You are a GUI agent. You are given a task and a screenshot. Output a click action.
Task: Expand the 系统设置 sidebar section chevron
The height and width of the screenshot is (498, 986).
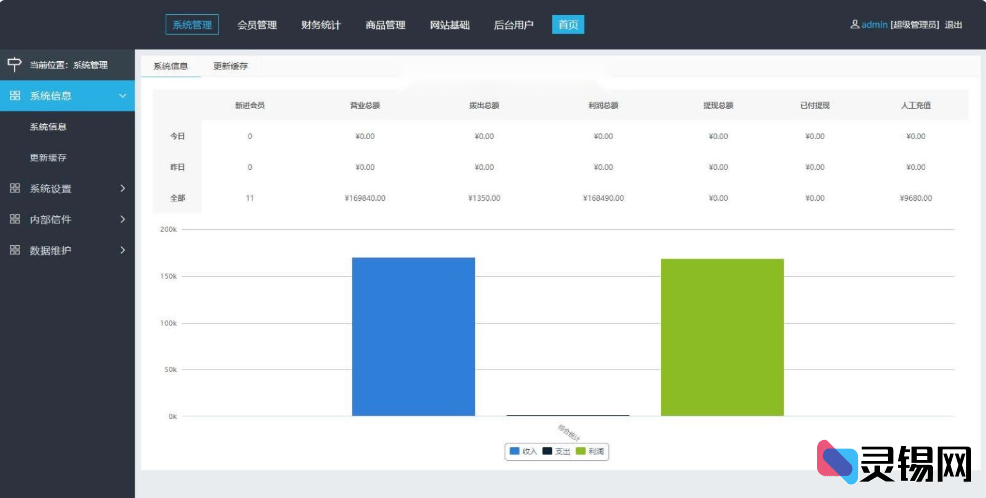pos(122,188)
